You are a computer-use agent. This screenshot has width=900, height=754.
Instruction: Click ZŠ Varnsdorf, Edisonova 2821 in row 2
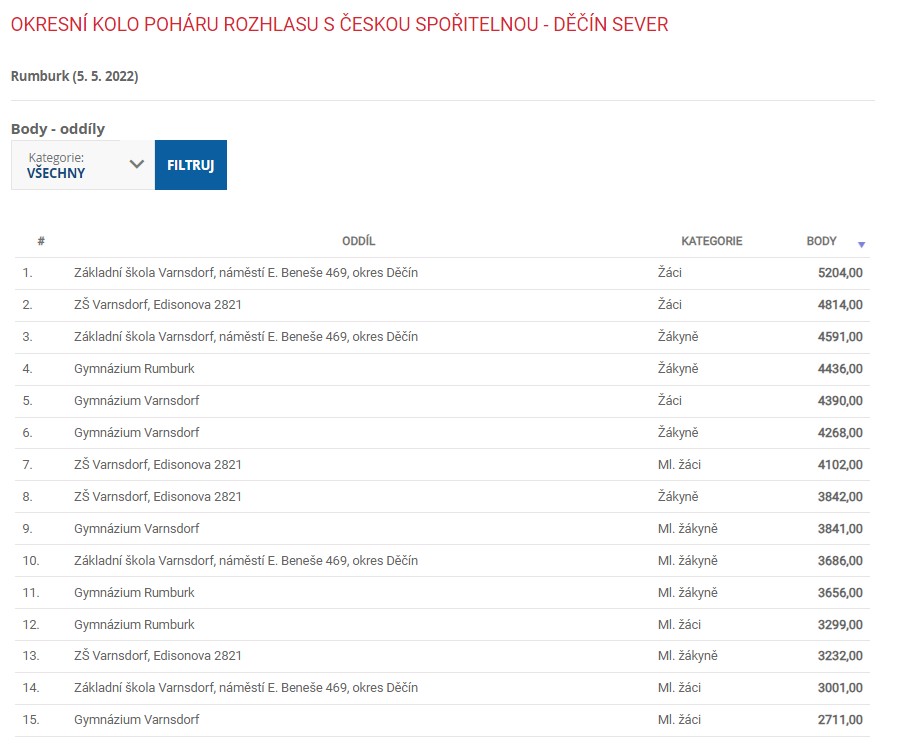click(x=158, y=305)
